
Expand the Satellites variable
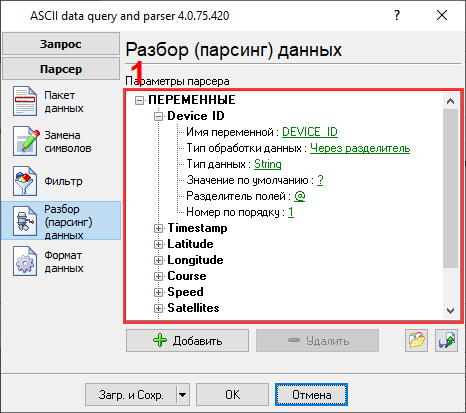[x=158, y=308]
